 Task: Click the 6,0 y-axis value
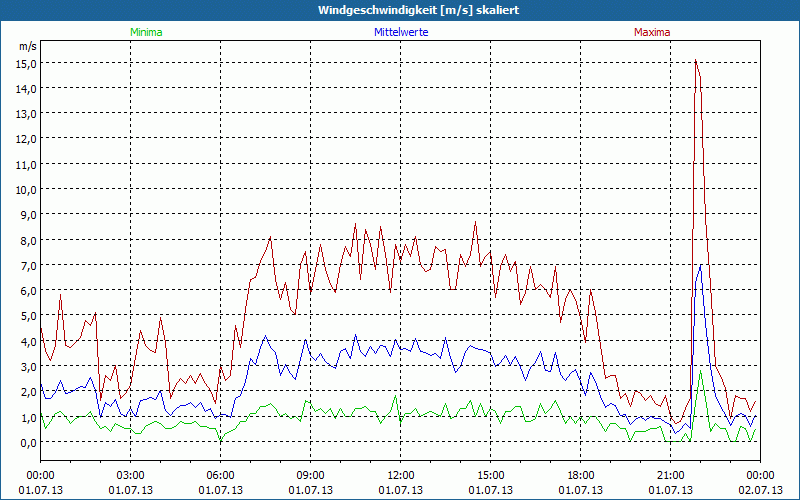coord(28,291)
